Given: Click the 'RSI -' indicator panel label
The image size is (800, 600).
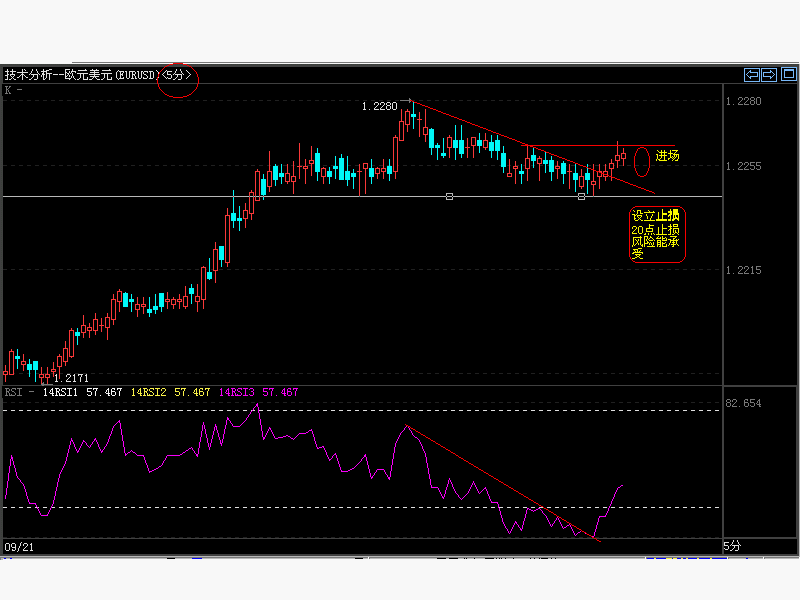Looking at the screenshot, I should tap(19, 392).
